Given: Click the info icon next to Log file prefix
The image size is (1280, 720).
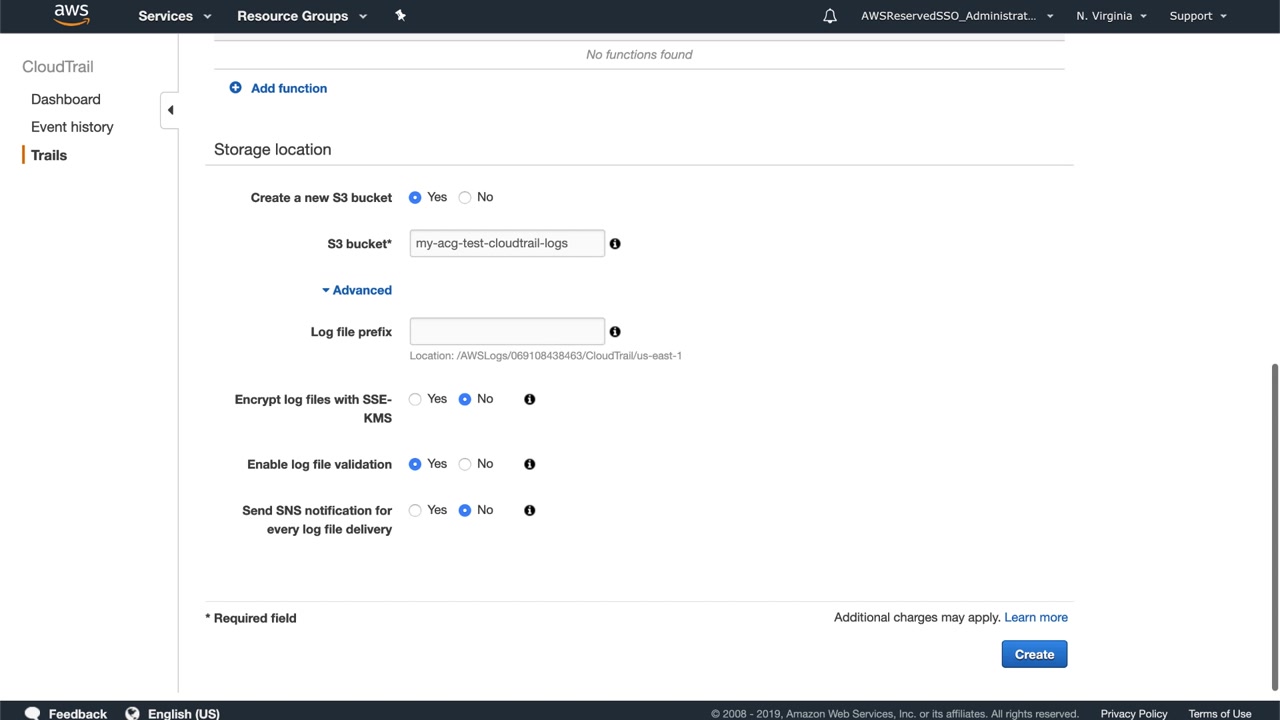Looking at the screenshot, I should click(x=615, y=332).
